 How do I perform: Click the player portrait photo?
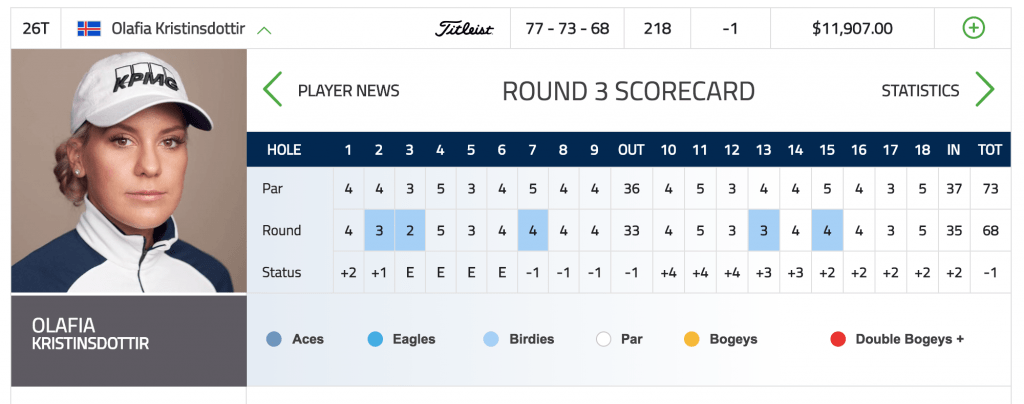[x=129, y=171]
